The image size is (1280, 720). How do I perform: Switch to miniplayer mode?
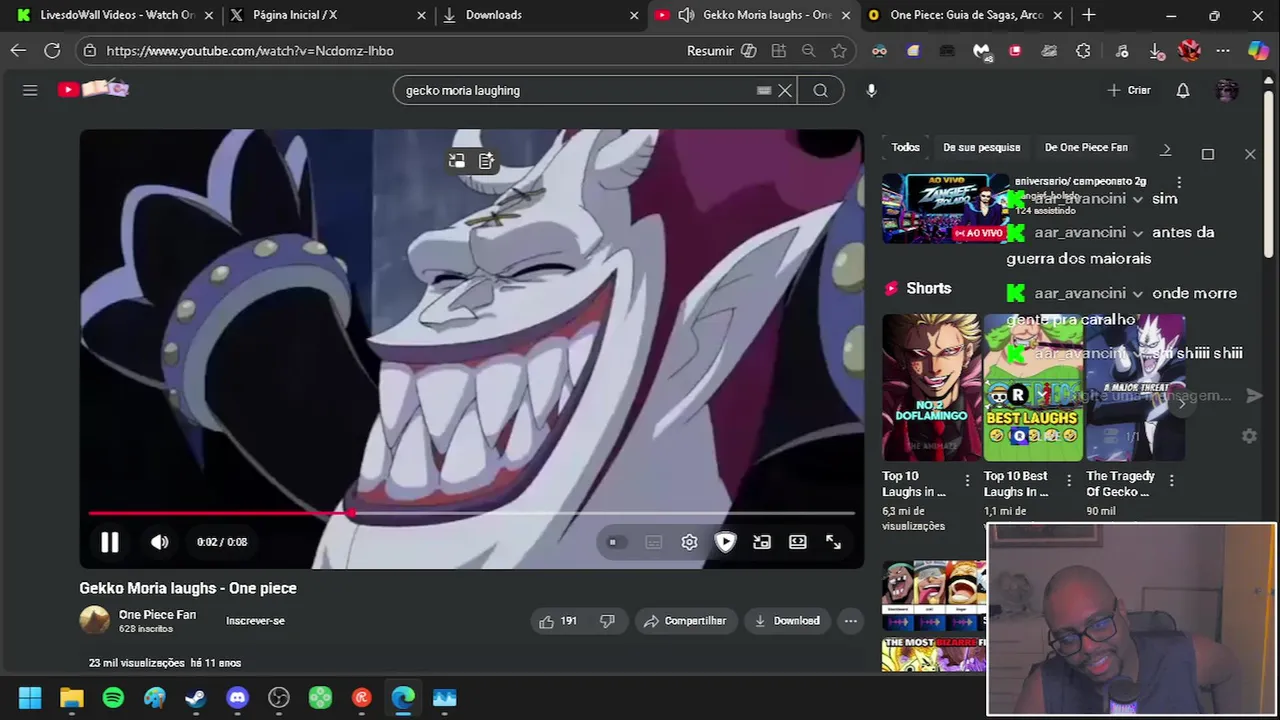click(762, 542)
